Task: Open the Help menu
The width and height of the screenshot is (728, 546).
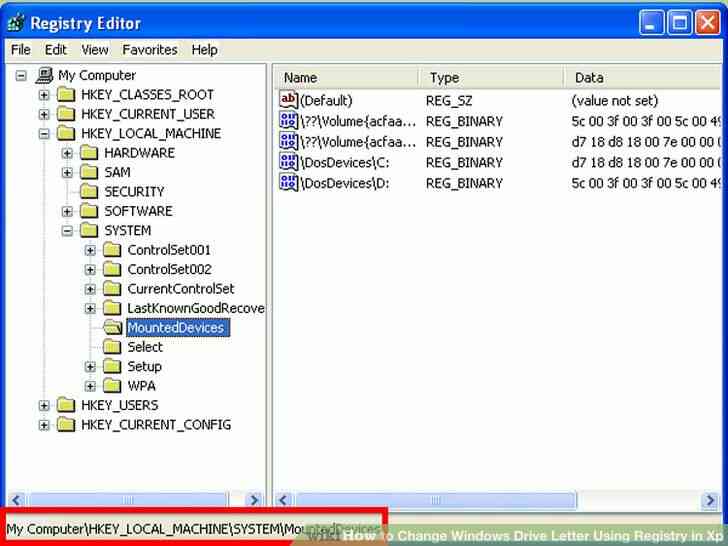Action: (205, 50)
